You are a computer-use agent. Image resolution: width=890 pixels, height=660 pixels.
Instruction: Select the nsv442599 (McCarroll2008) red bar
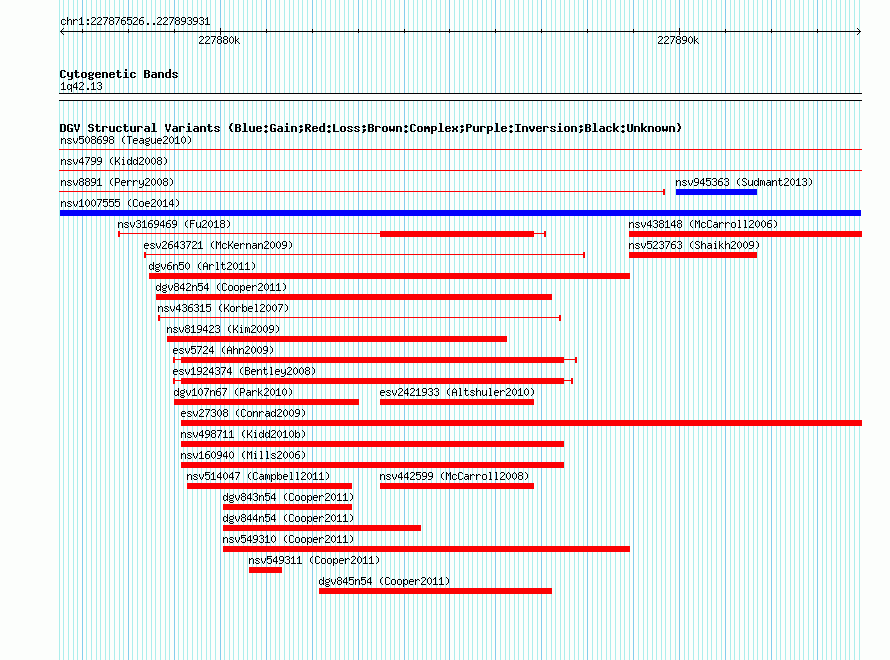457,486
